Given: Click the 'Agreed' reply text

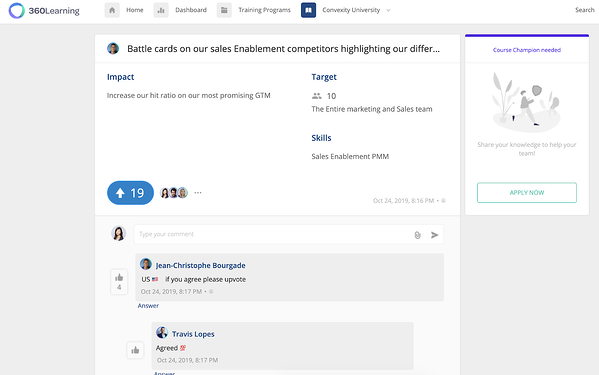Looking at the screenshot, I should [x=167, y=348].
